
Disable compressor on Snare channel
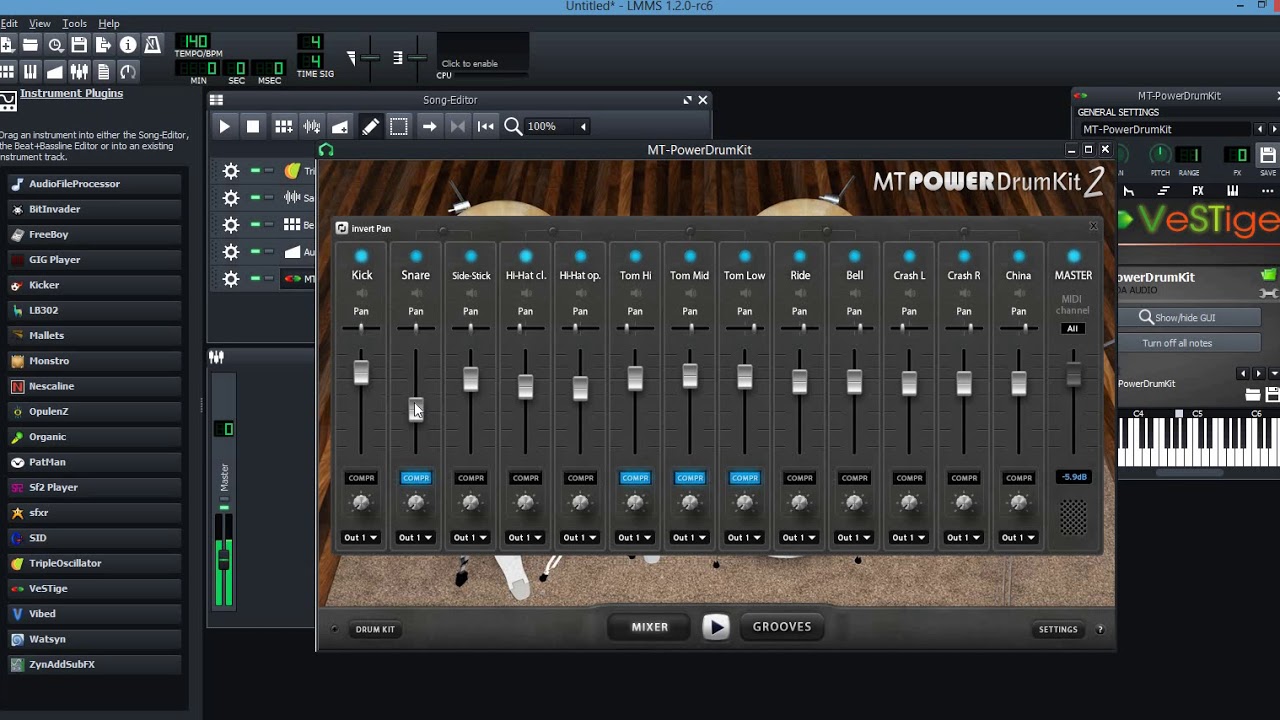tap(416, 478)
